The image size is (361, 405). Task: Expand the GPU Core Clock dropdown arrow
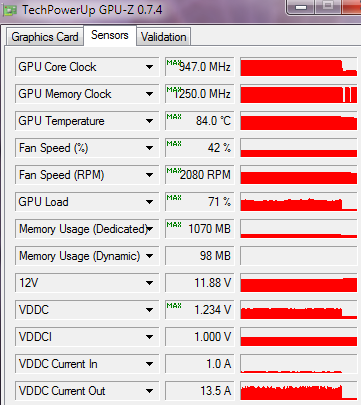point(149,67)
